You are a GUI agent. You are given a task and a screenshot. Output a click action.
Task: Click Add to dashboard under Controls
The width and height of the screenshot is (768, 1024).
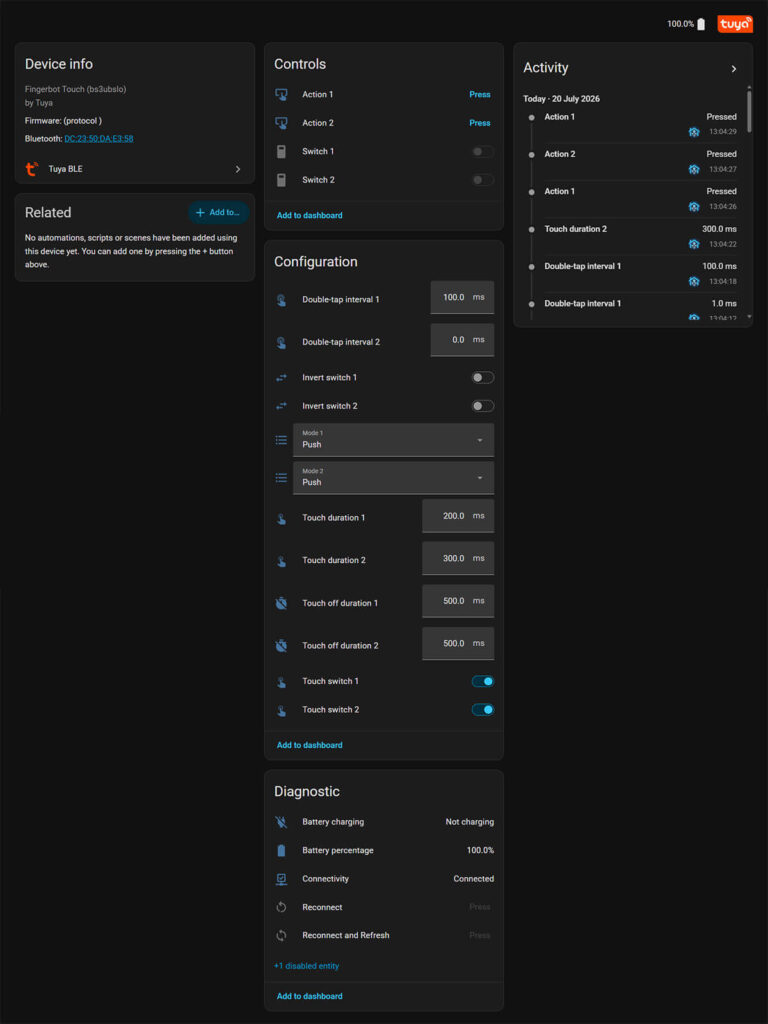310,216
